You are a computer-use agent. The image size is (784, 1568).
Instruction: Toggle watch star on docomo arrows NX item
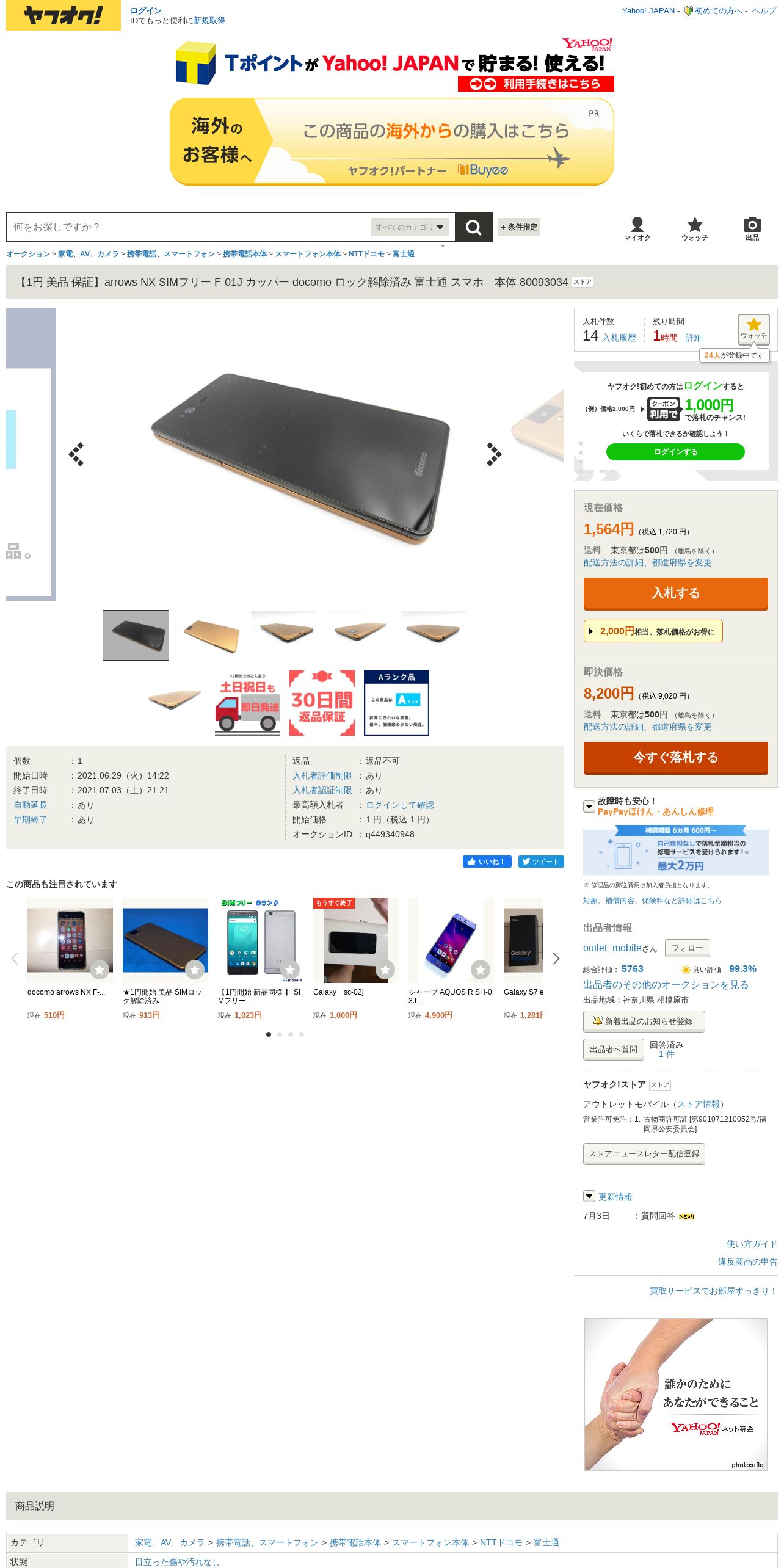100,969
